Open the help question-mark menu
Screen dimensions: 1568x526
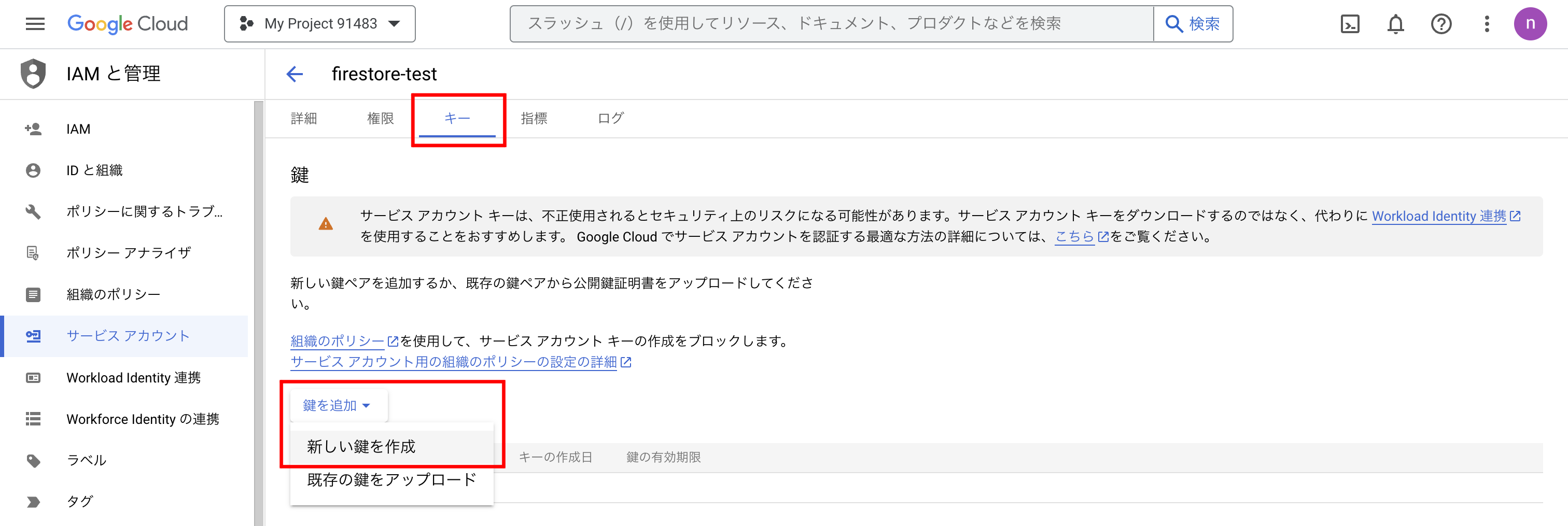coord(1441,24)
